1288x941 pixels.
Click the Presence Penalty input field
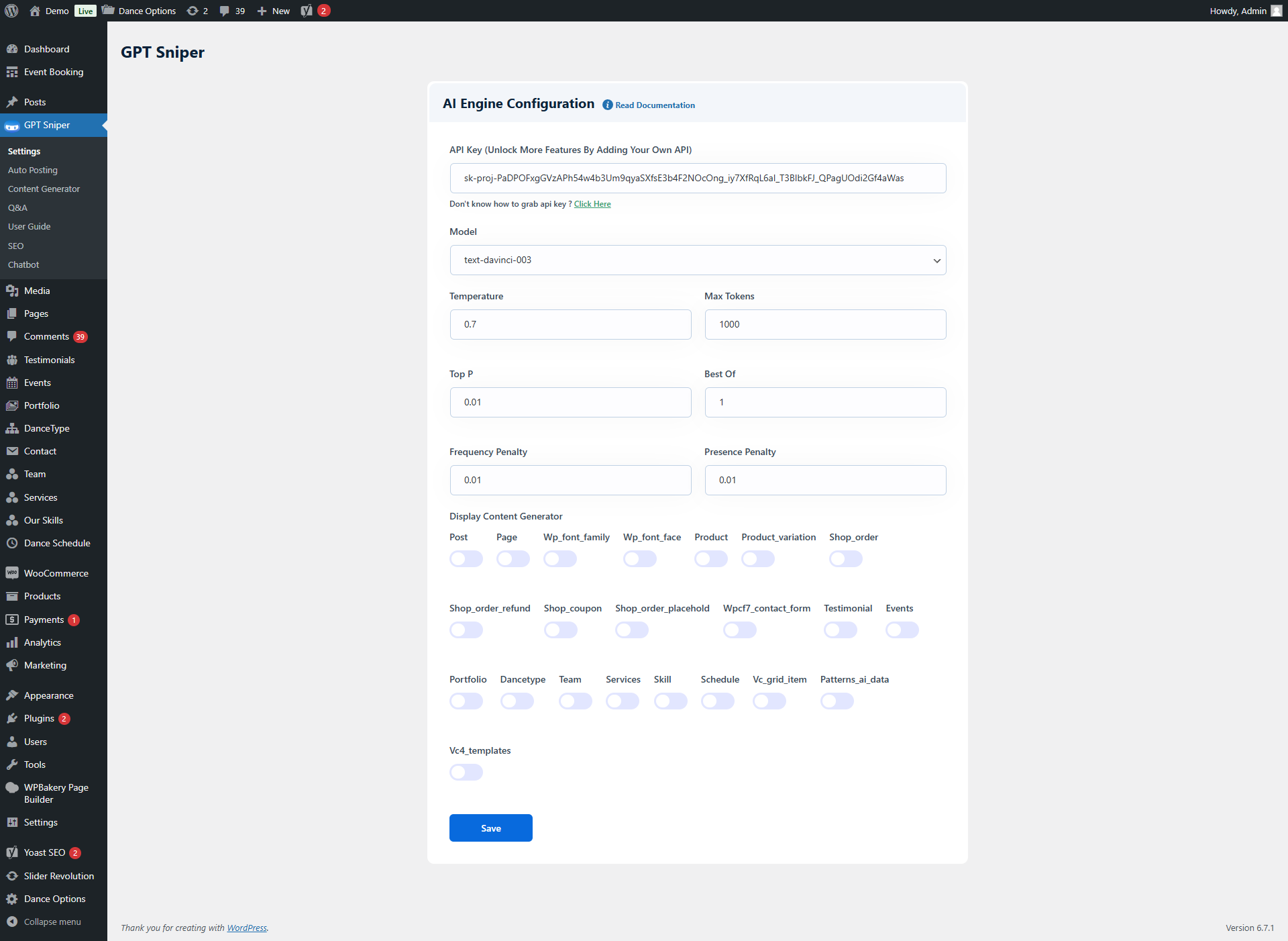tap(825, 480)
